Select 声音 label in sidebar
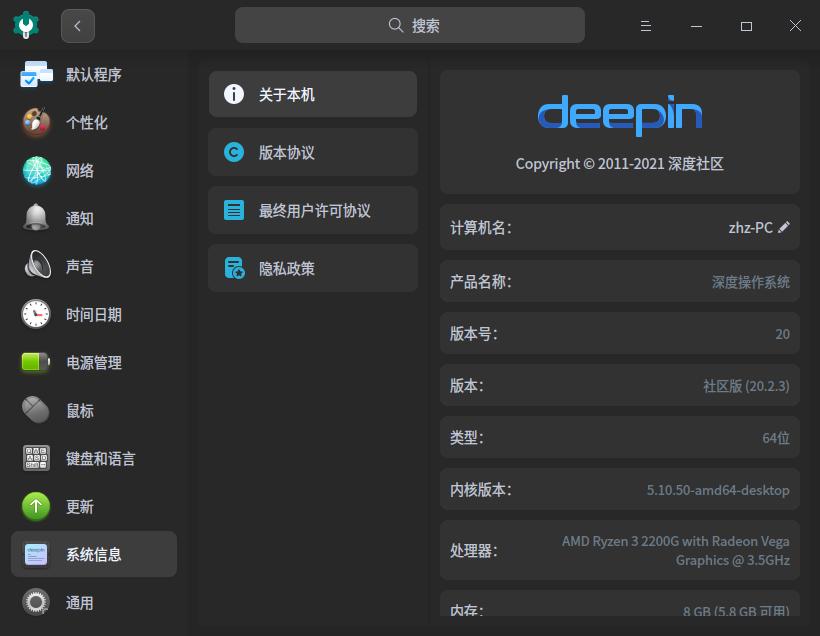 point(80,267)
